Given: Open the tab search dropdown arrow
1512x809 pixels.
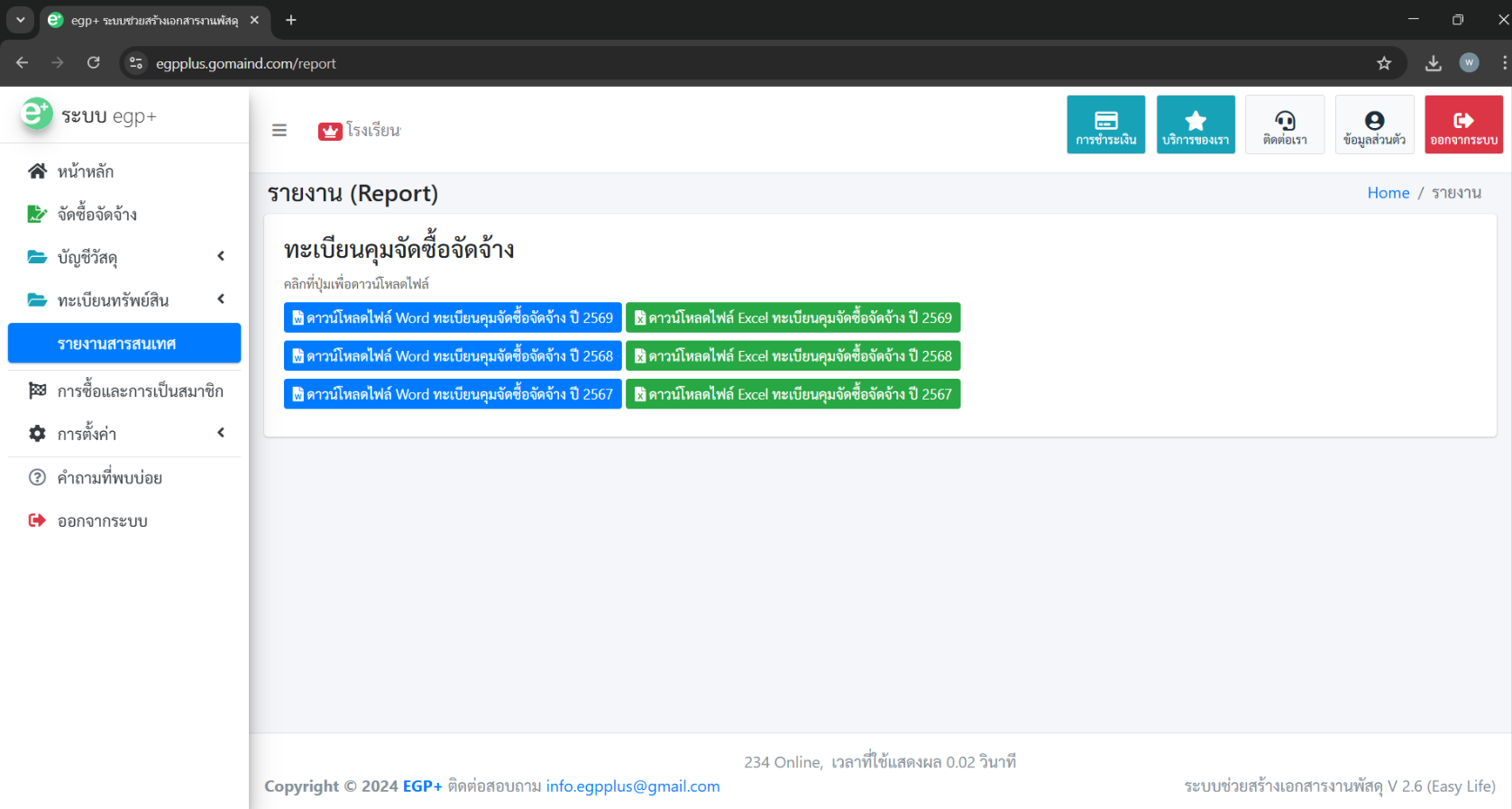Looking at the screenshot, I should point(20,20).
